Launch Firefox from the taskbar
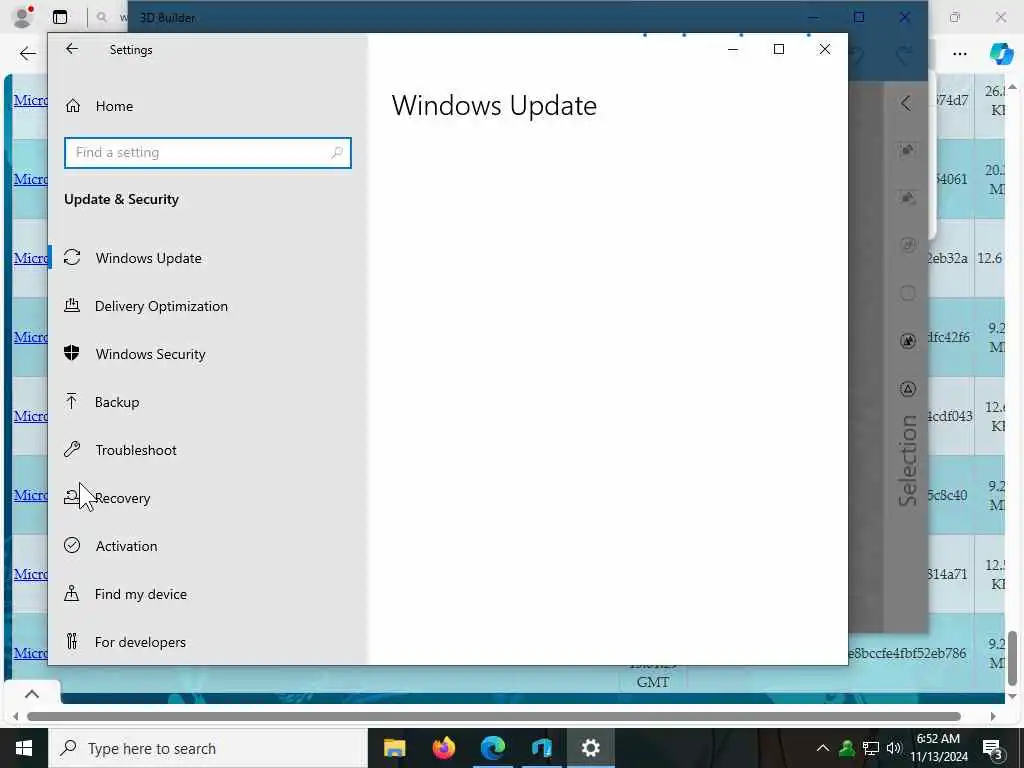Viewport: 1024px width, 768px height. click(444, 748)
